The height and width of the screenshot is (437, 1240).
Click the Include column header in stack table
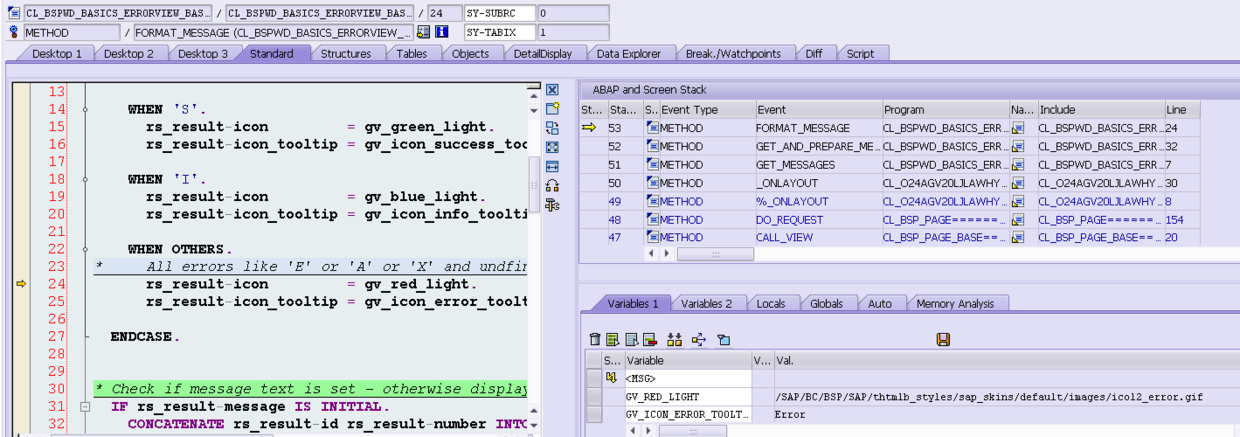click(x=1100, y=109)
